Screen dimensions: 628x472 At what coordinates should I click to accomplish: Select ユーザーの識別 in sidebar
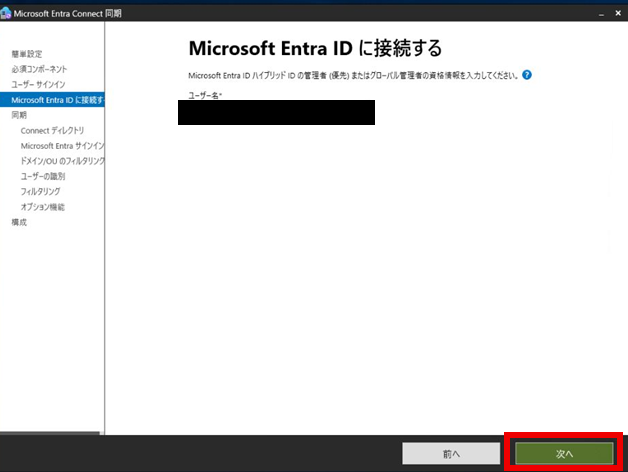tap(42, 176)
